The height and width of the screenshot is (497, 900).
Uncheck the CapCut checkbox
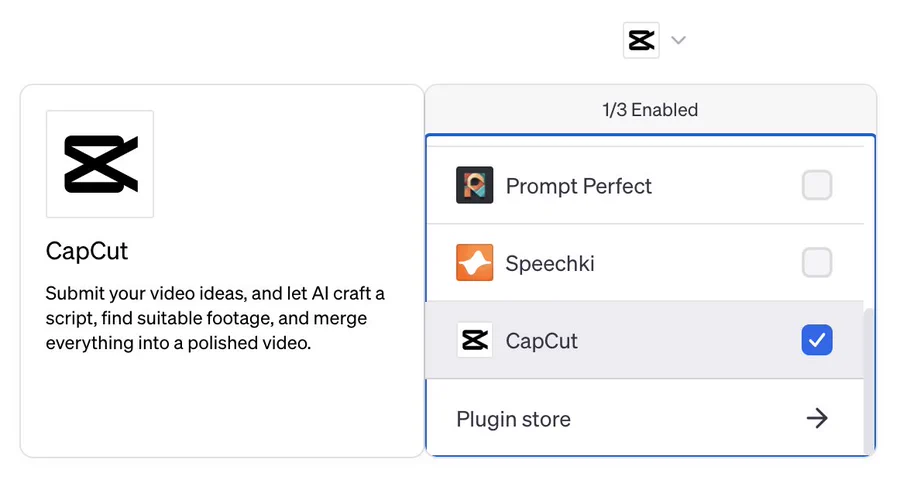pyautogui.click(x=817, y=340)
